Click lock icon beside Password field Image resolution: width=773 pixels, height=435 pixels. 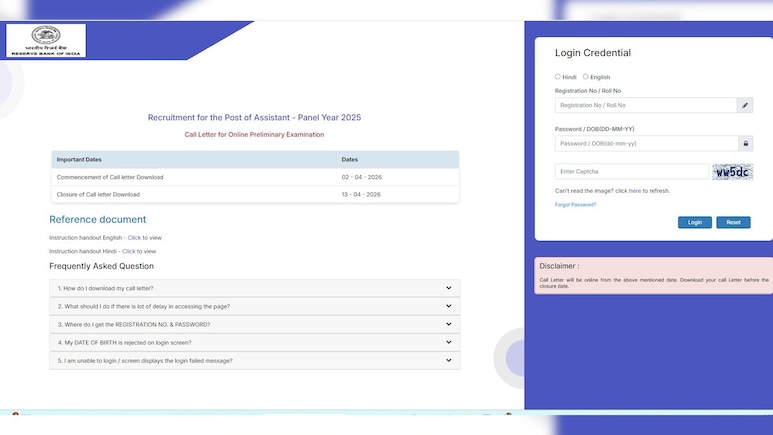745,144
